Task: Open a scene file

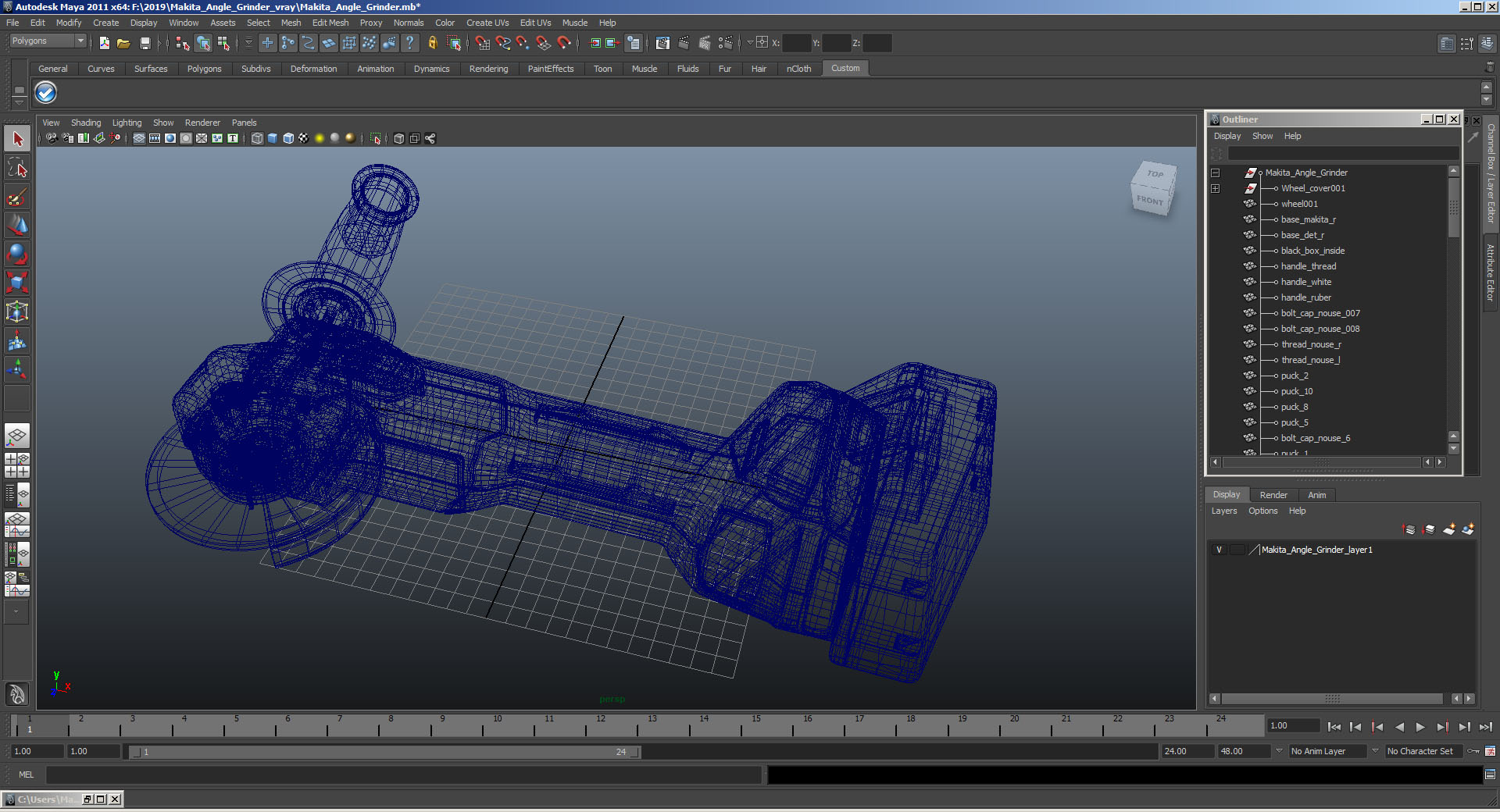Action: (x=123, y=43)
